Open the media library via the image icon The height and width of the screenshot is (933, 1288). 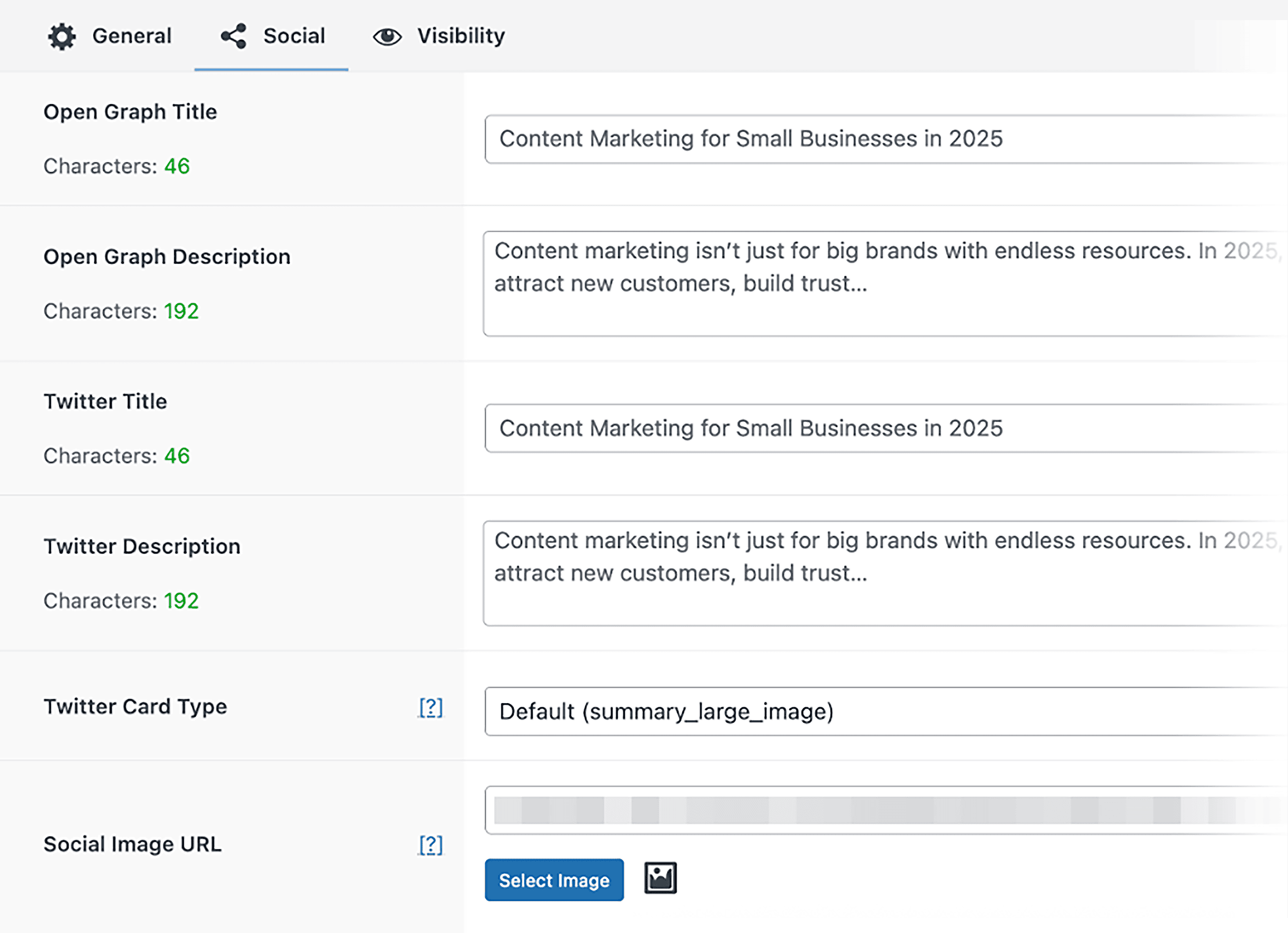(659, 878)
